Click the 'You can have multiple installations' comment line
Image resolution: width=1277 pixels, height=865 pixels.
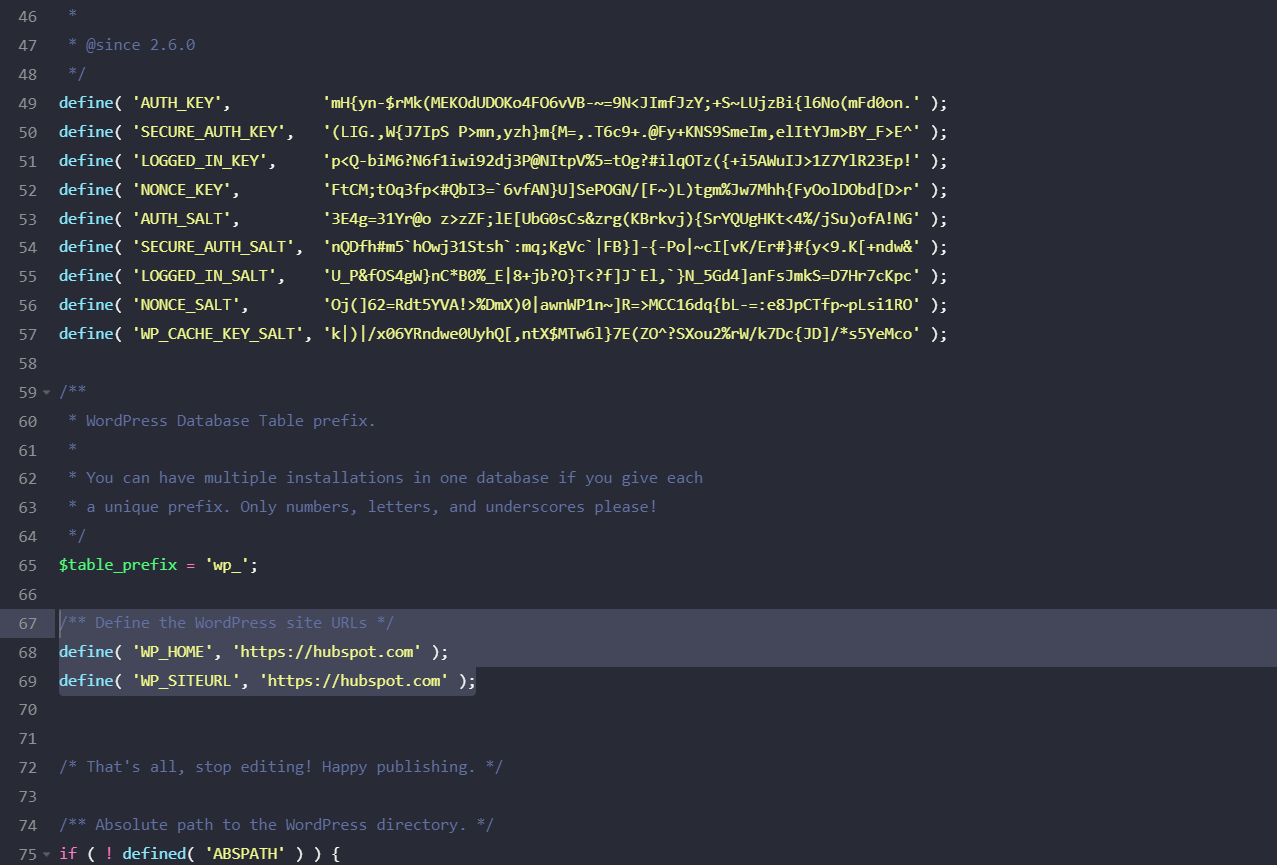[395, 478]
